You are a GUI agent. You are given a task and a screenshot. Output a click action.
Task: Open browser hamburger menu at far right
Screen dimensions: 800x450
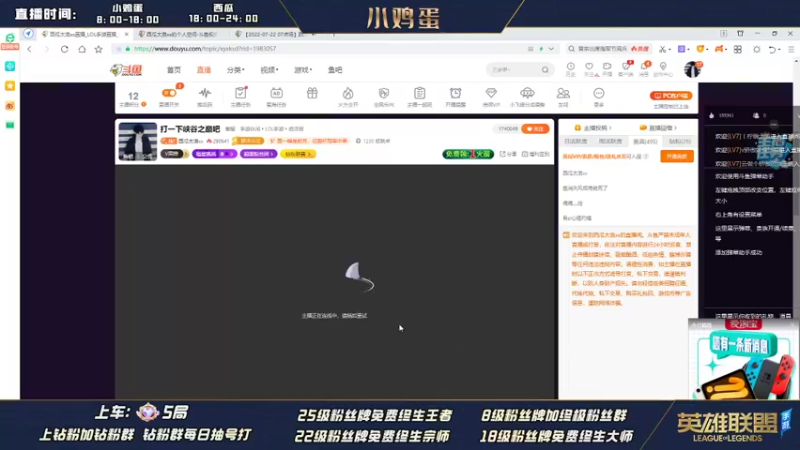(x=791, y=49)
